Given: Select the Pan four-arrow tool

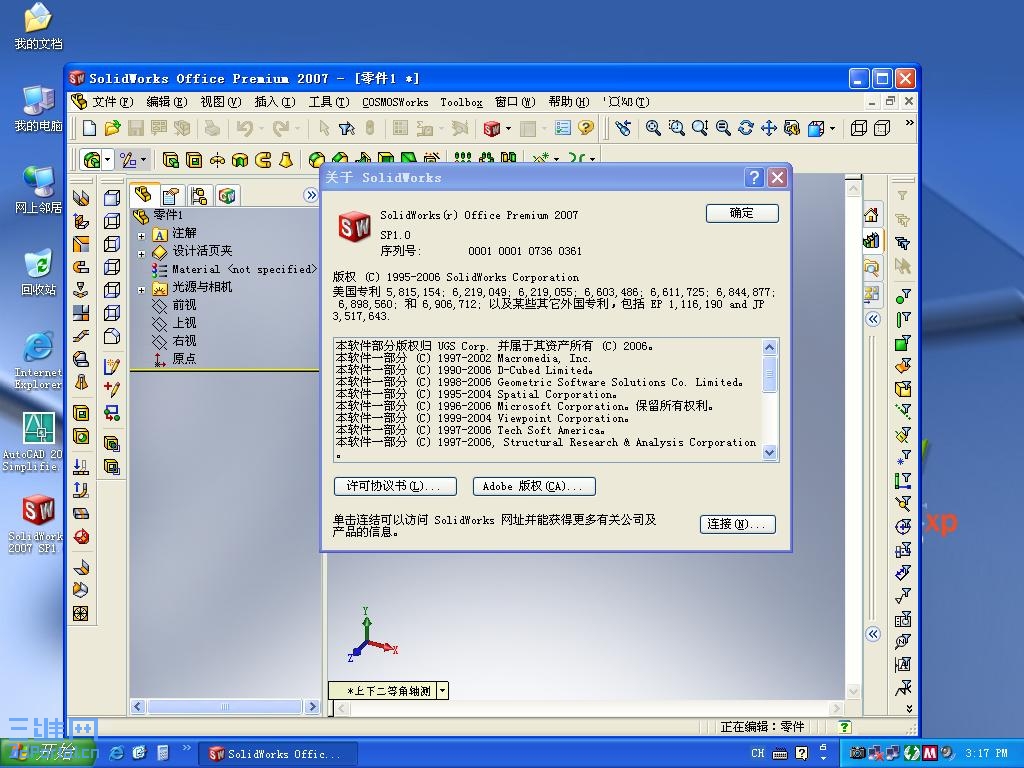Looking at the screenshot, I should coord(769,128).
